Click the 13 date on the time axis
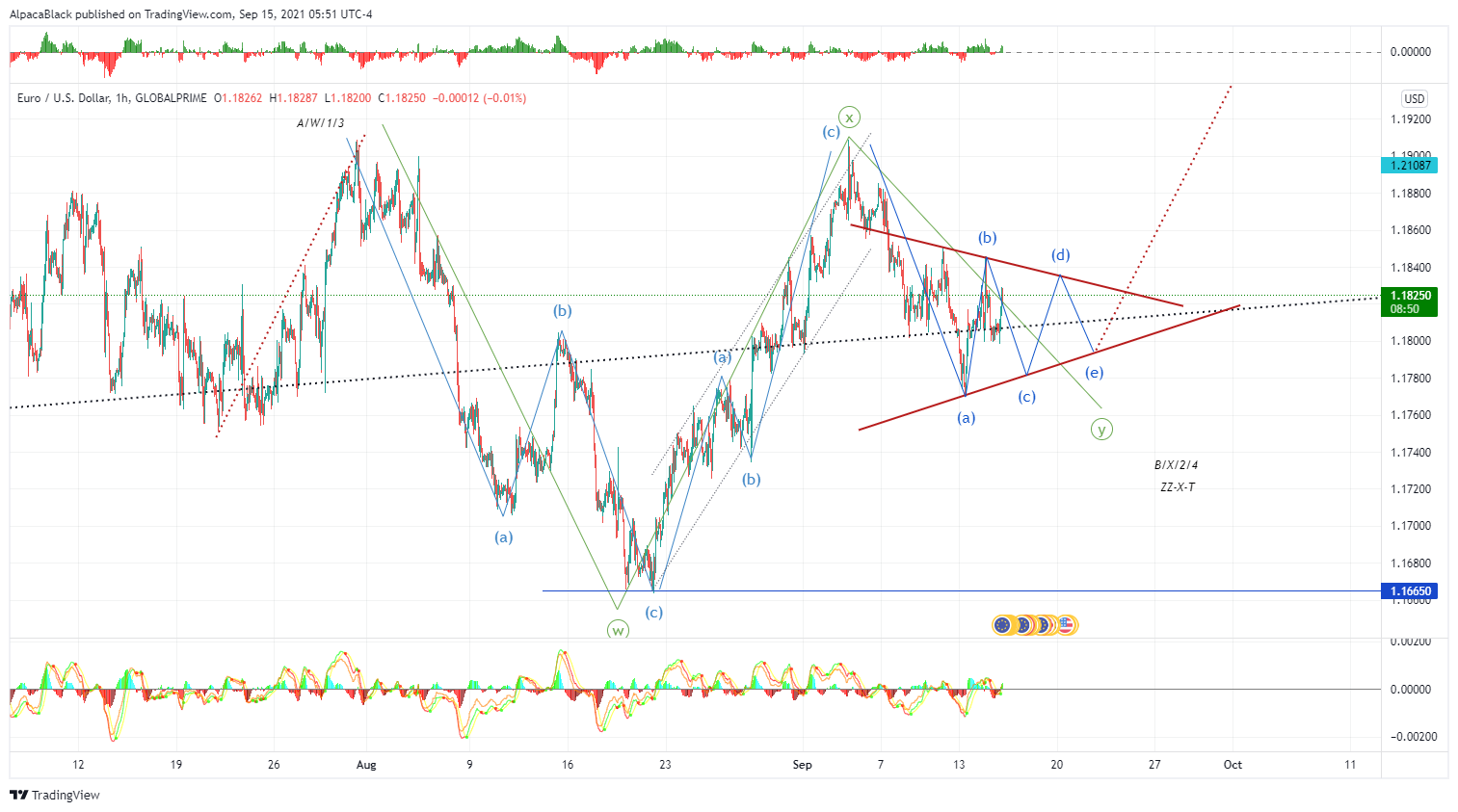The image size is (1458, 812). tap(959, 765)
